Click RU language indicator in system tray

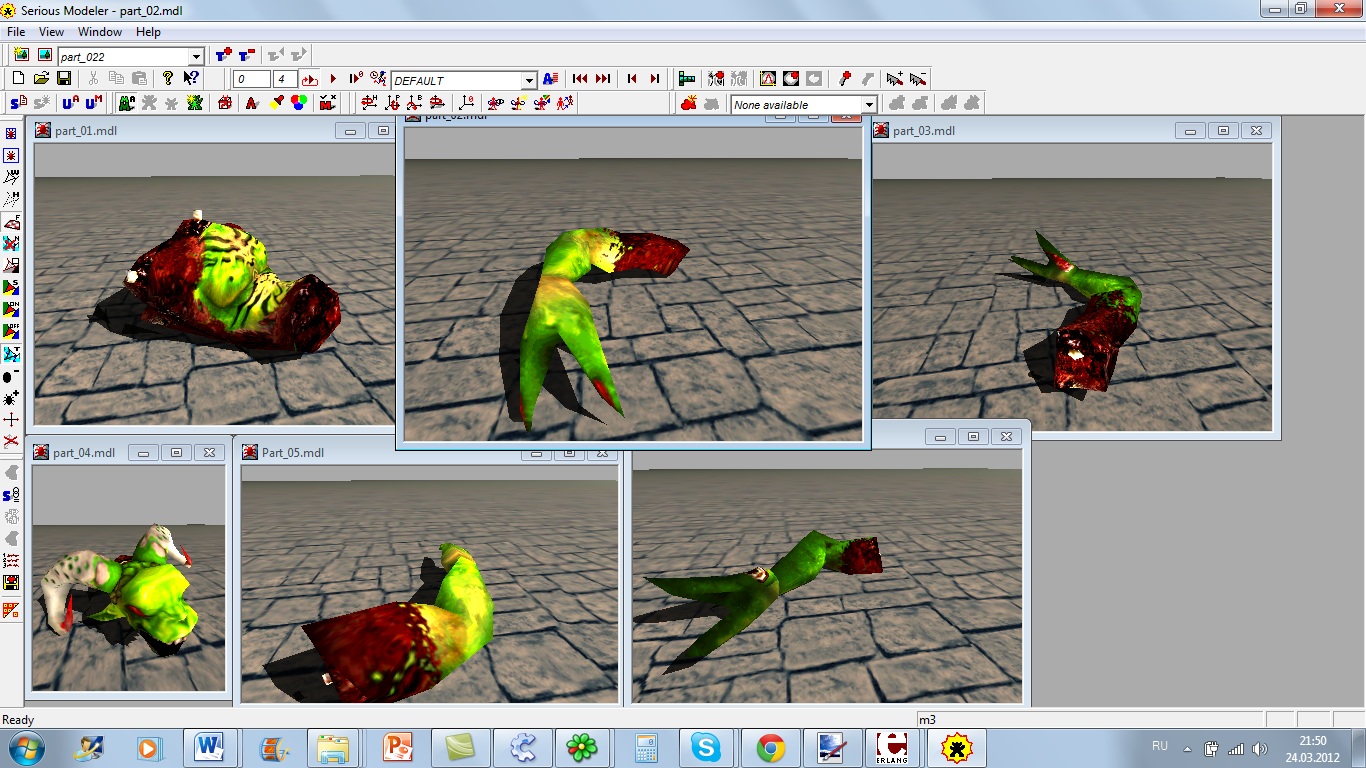pyautogui.click(x=1160, y=746)
